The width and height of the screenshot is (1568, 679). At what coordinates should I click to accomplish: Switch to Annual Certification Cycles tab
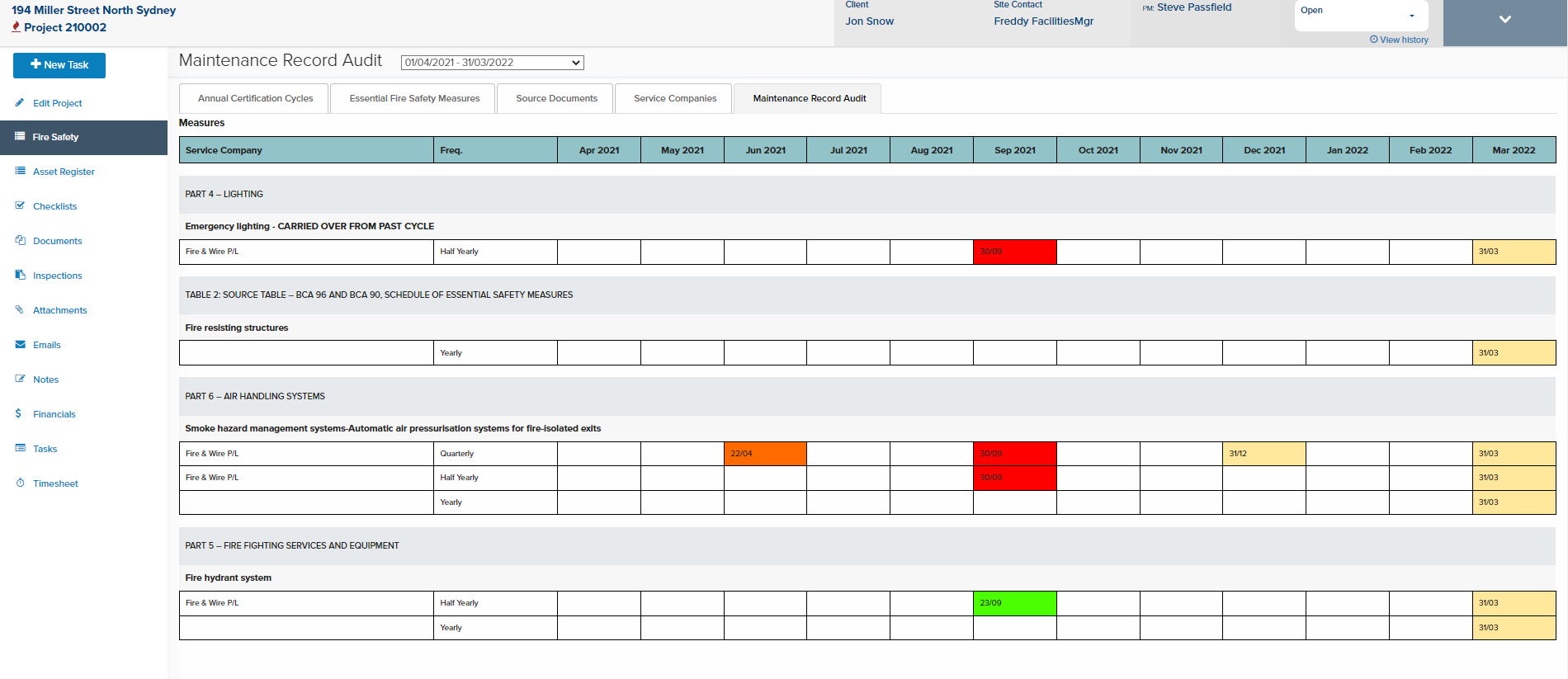[254, 98]
